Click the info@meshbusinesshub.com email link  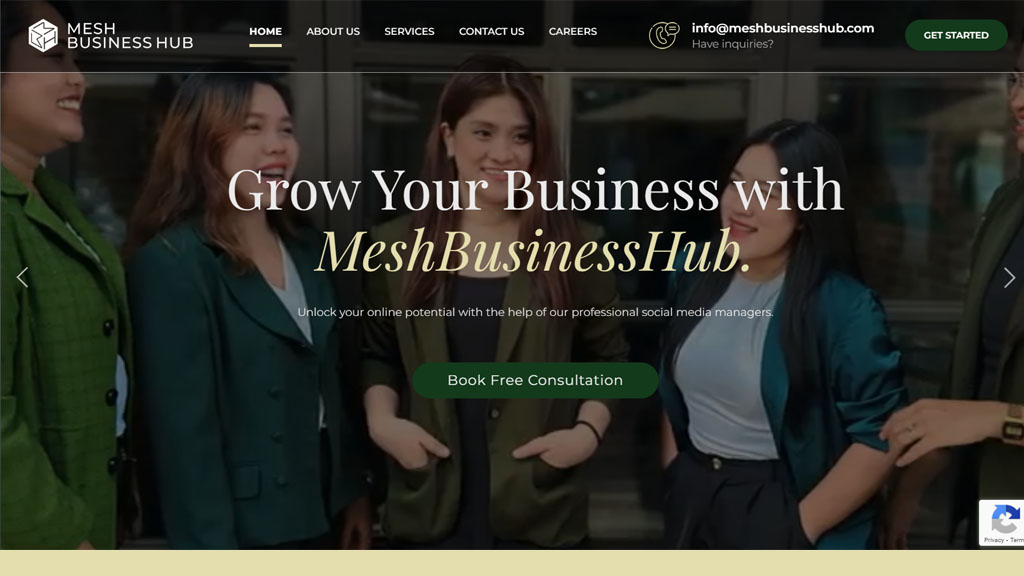coord(783,28)
